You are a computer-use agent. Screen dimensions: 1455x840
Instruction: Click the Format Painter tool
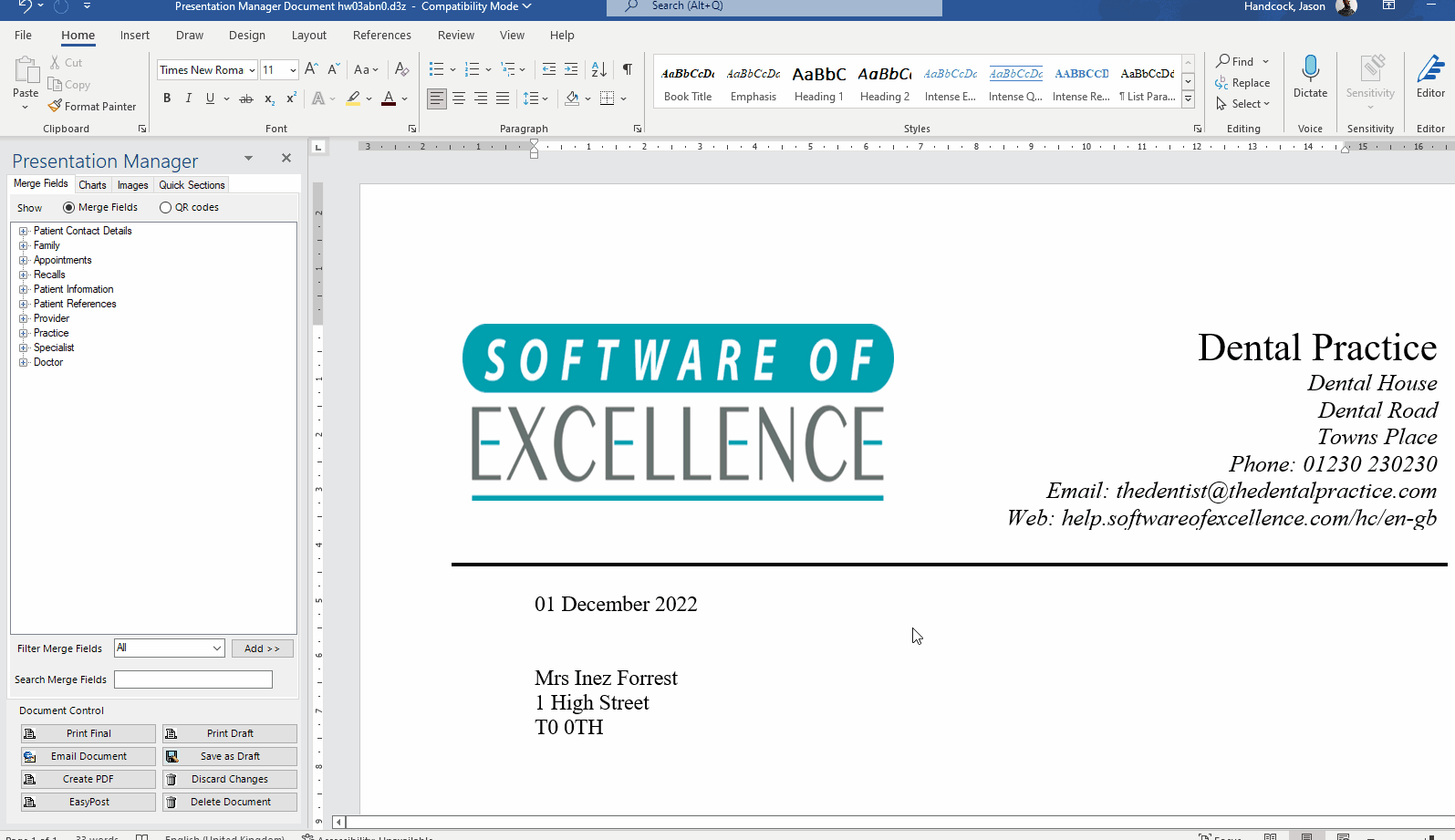pyautogui.click(x=92, y=107)
